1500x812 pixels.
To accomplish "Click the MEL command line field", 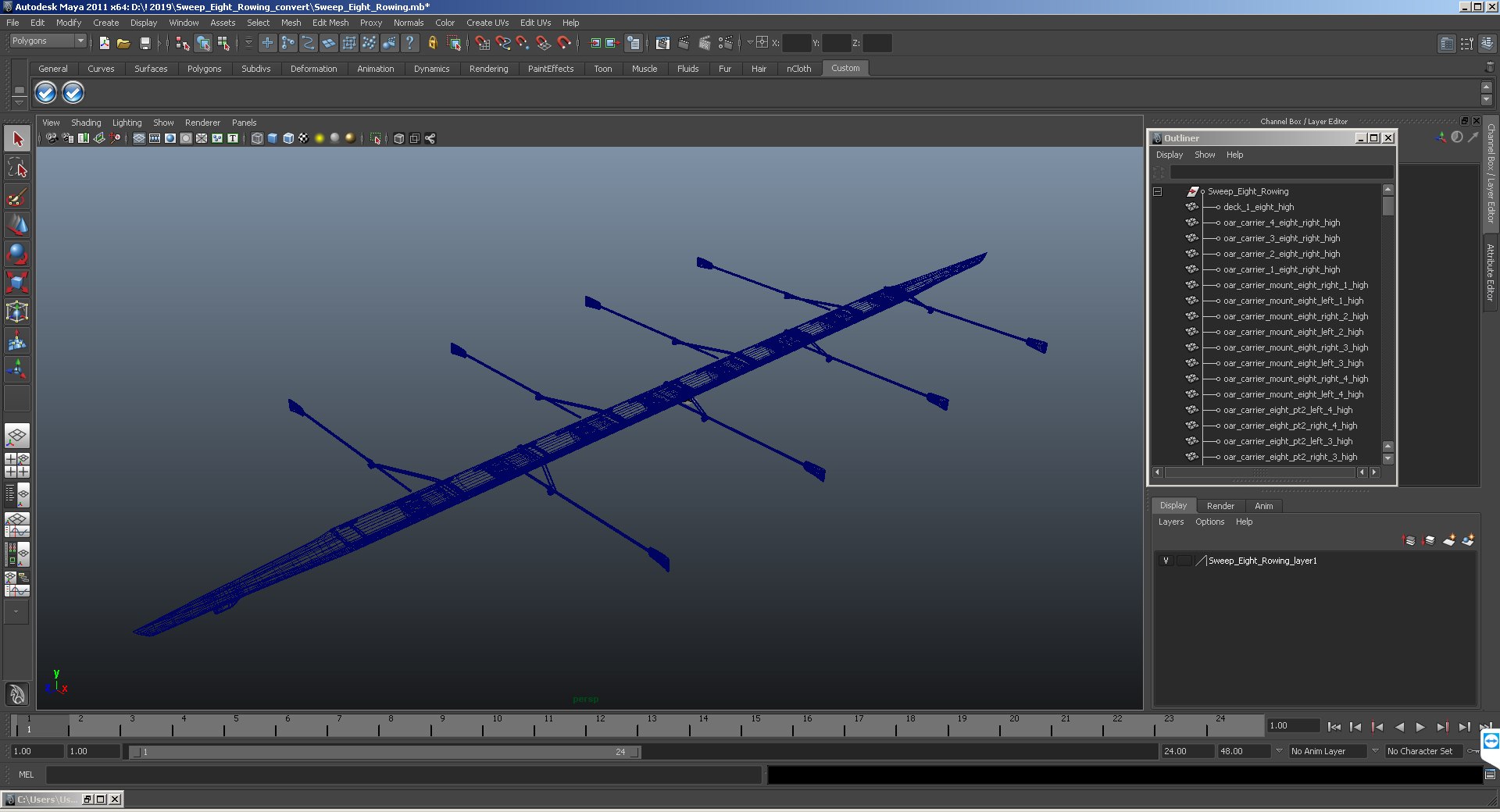I will tap(404, 775).
